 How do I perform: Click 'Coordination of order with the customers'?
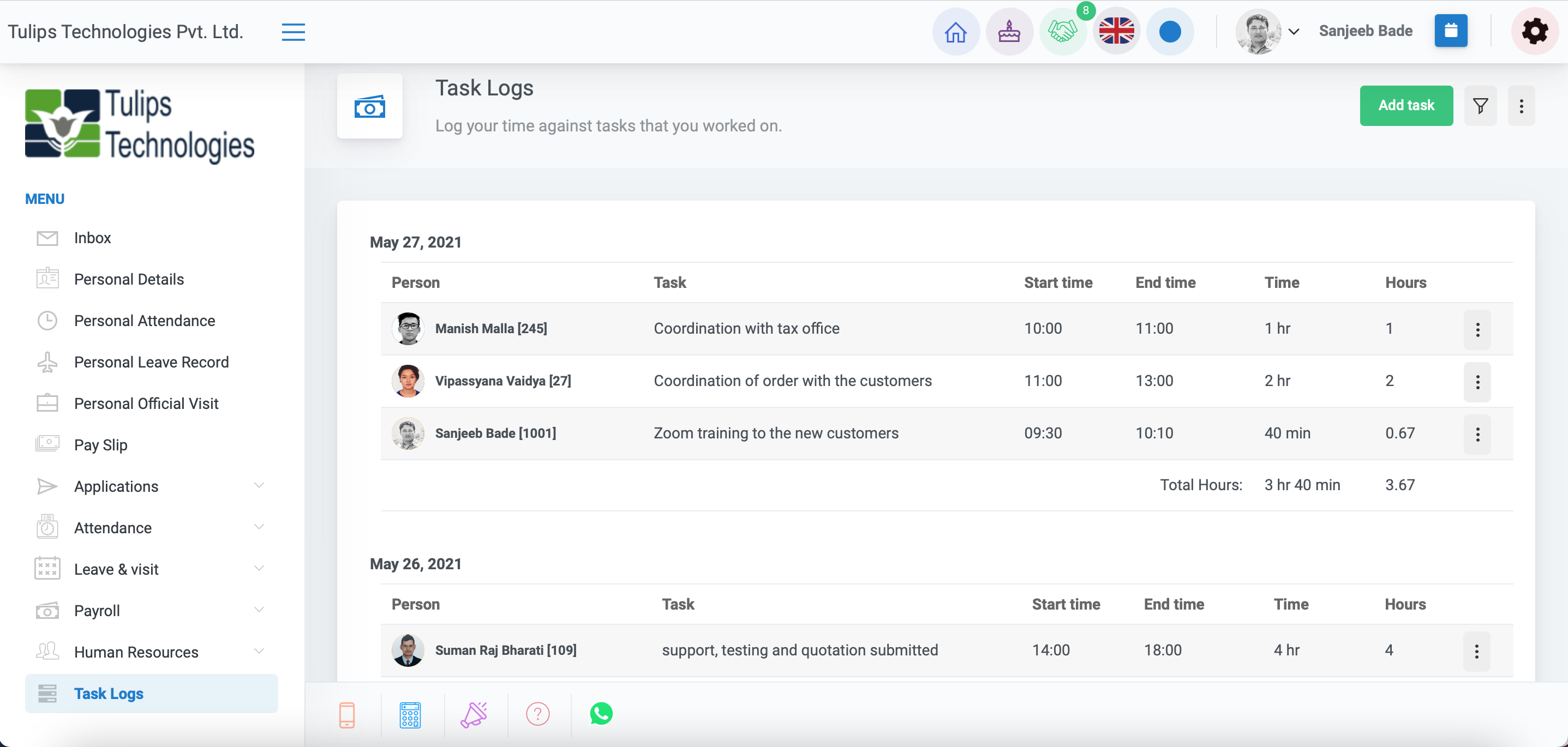pyautogui.click(x=793, y=381)
